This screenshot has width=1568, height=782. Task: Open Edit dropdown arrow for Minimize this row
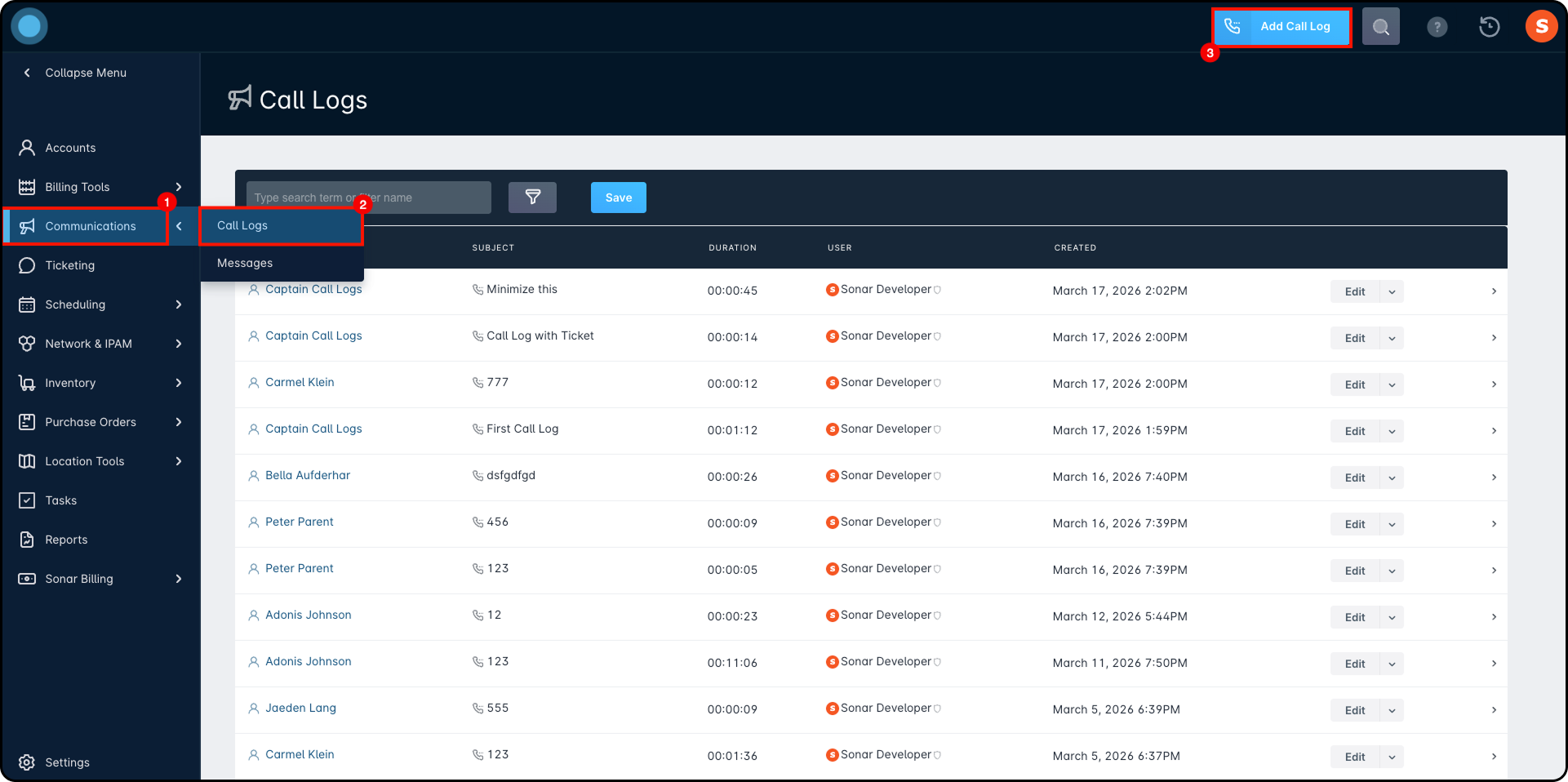[1392, 291]
